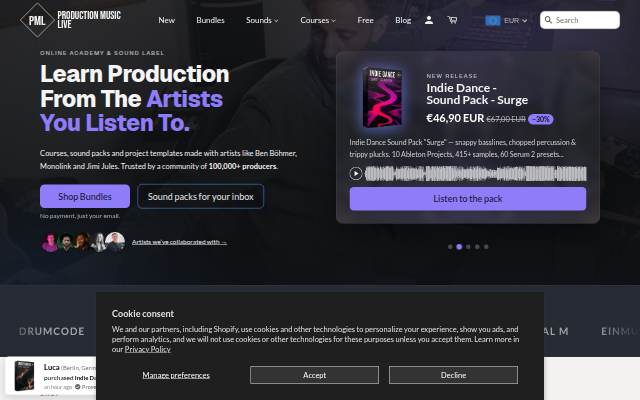
Task: Open the New menu item
Action: pos(167,20)
